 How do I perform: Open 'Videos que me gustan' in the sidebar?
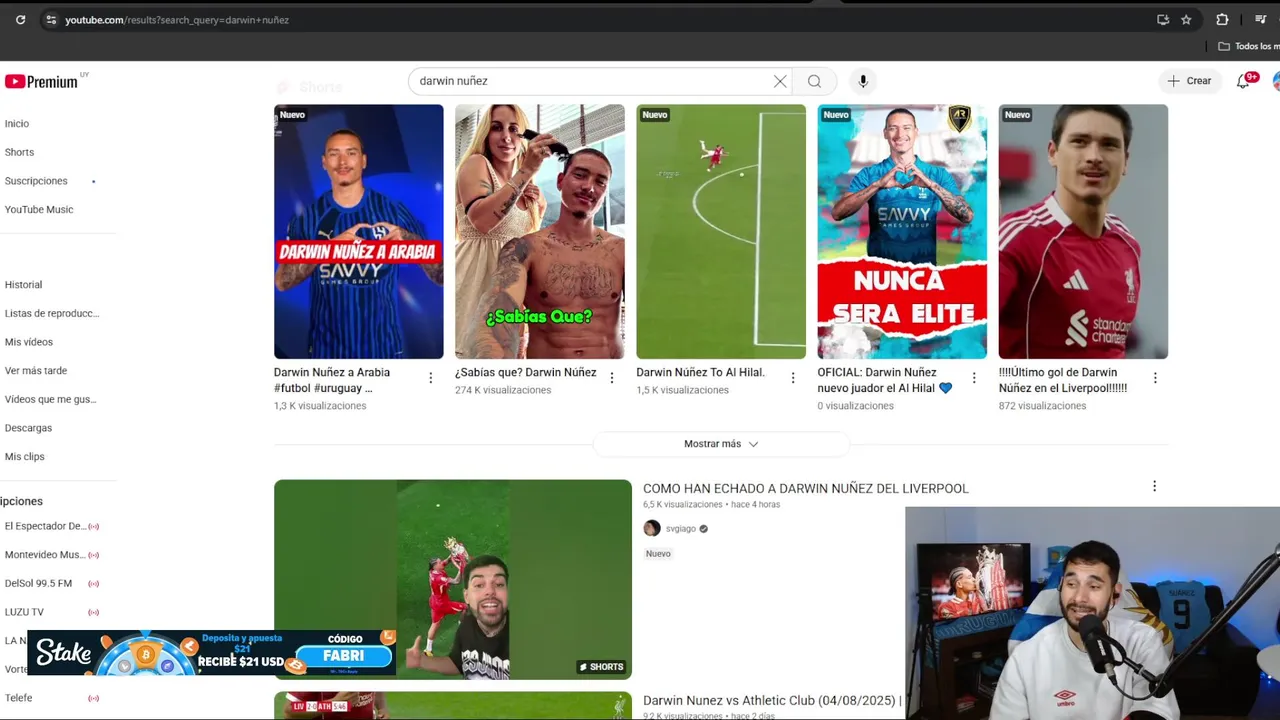pyautogui.click(x=50, y=399)
